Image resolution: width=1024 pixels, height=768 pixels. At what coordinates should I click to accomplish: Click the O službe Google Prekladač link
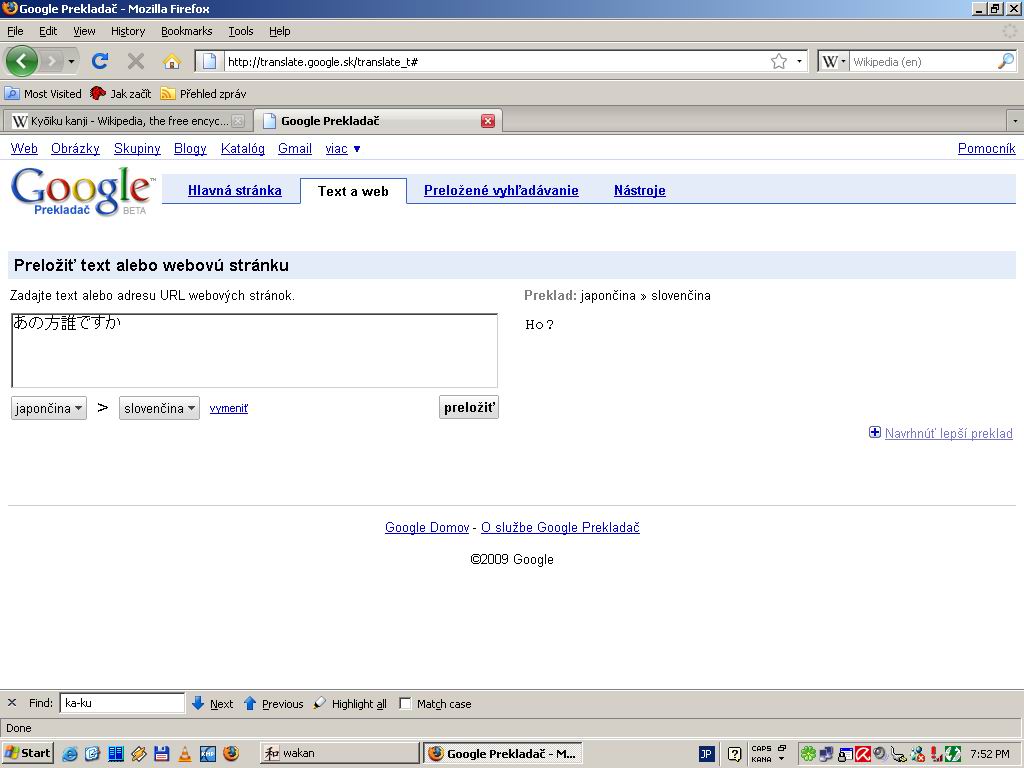560,527
